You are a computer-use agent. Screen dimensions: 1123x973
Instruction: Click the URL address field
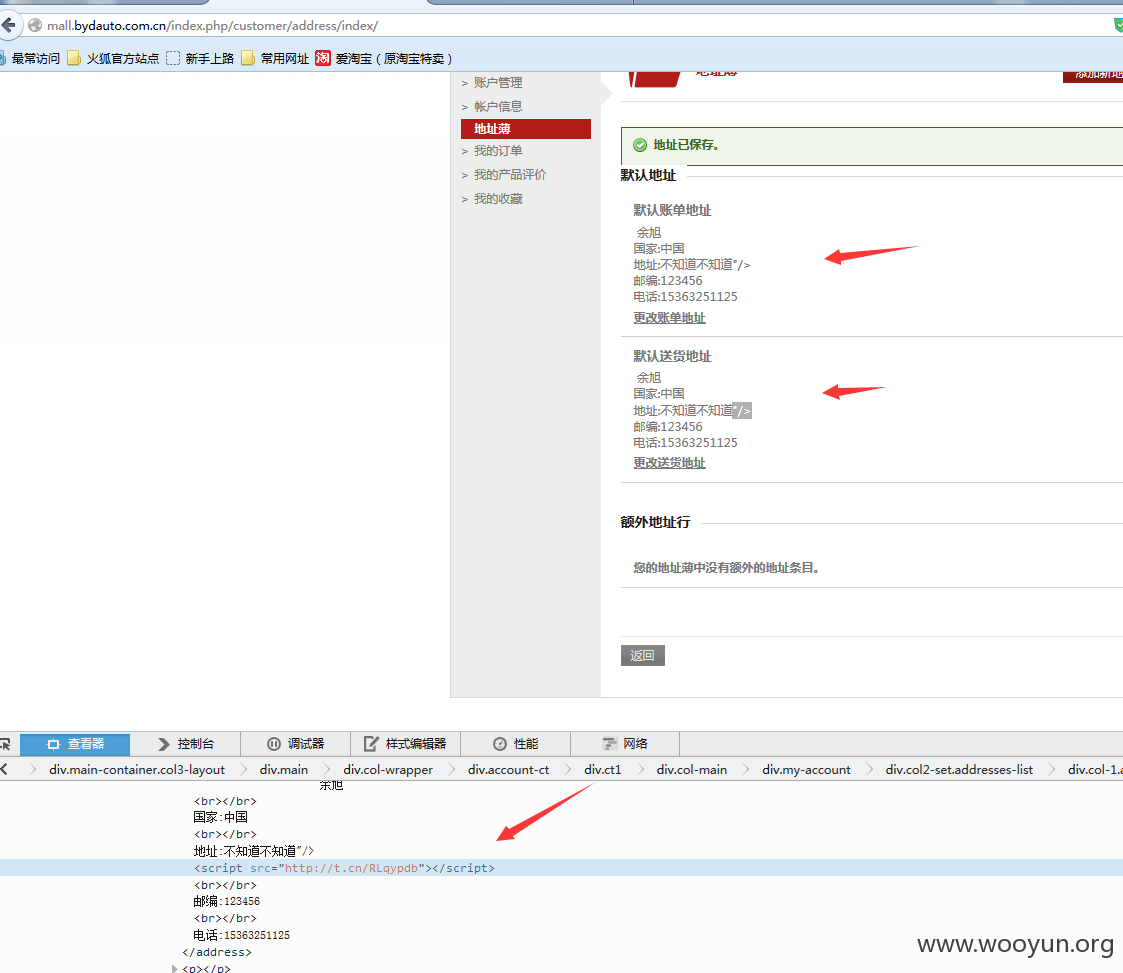click(x=566, y=26)
